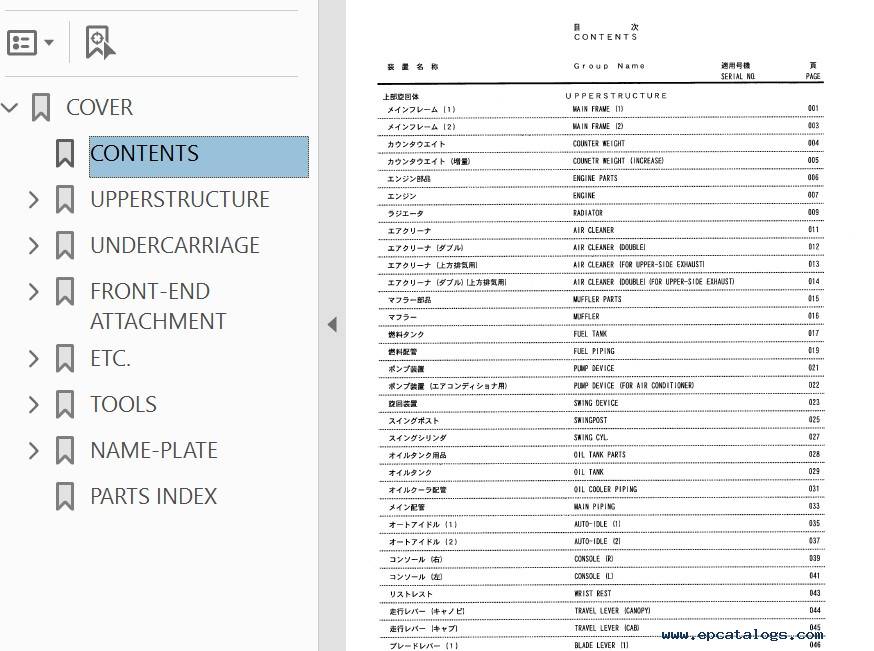Click the TRAVEL LEVER (CANOPY) entry

coord(613,611)
